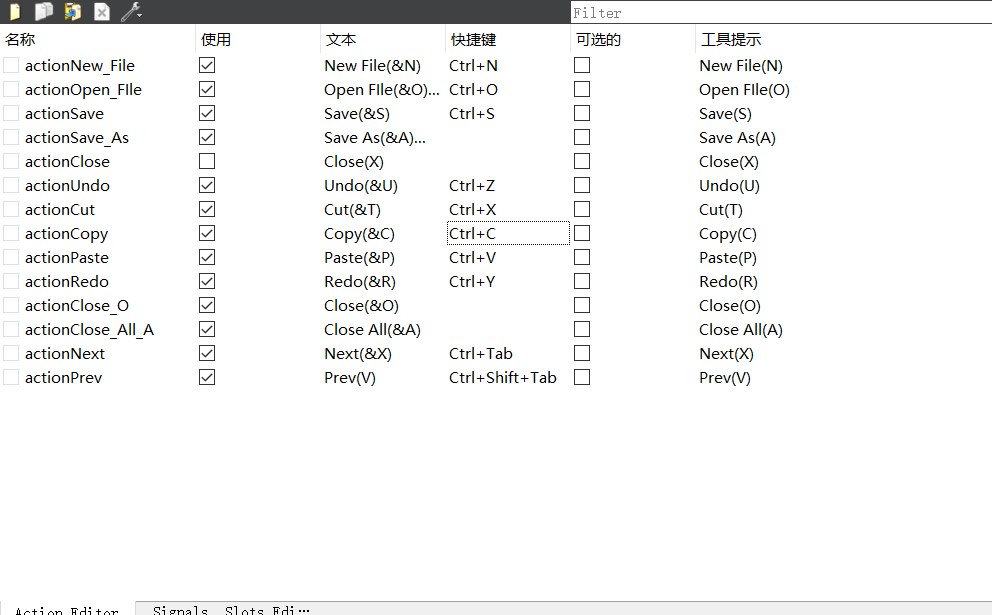This screenshot has width=992, height=615.
Task: Select the actionRedo row name
Action: pyautogui.click(x=66, y=282)
